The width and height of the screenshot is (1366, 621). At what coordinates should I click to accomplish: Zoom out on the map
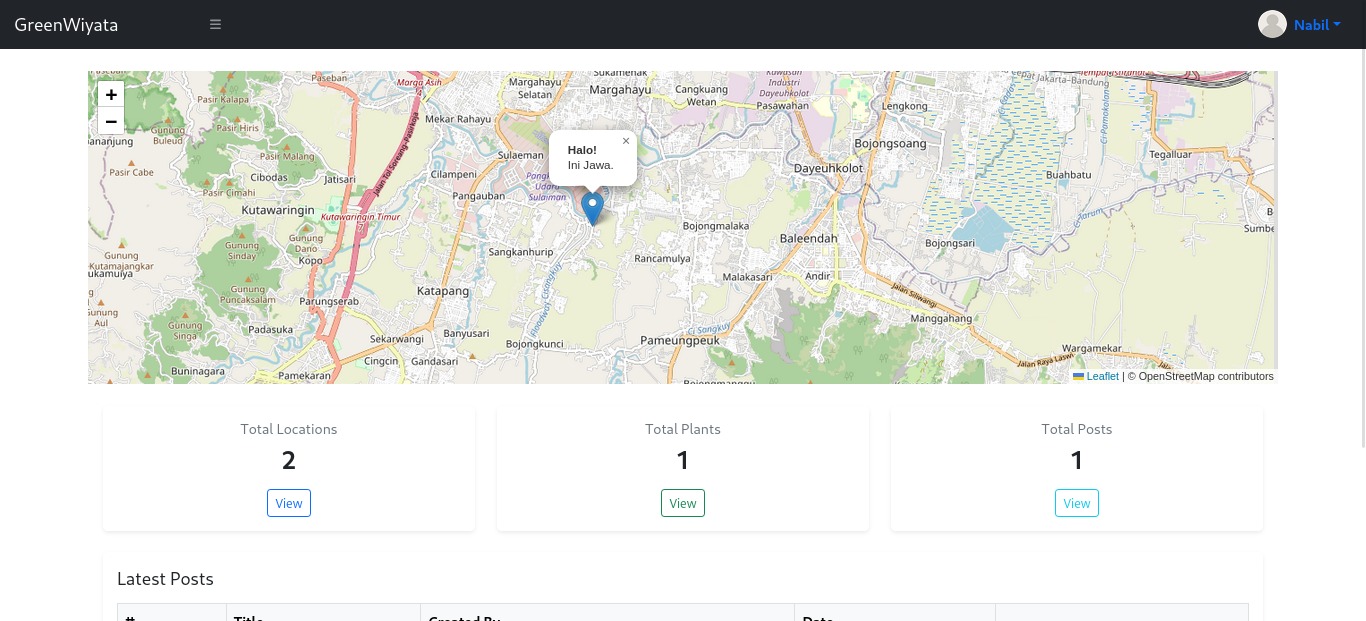(x=111, y=121)
